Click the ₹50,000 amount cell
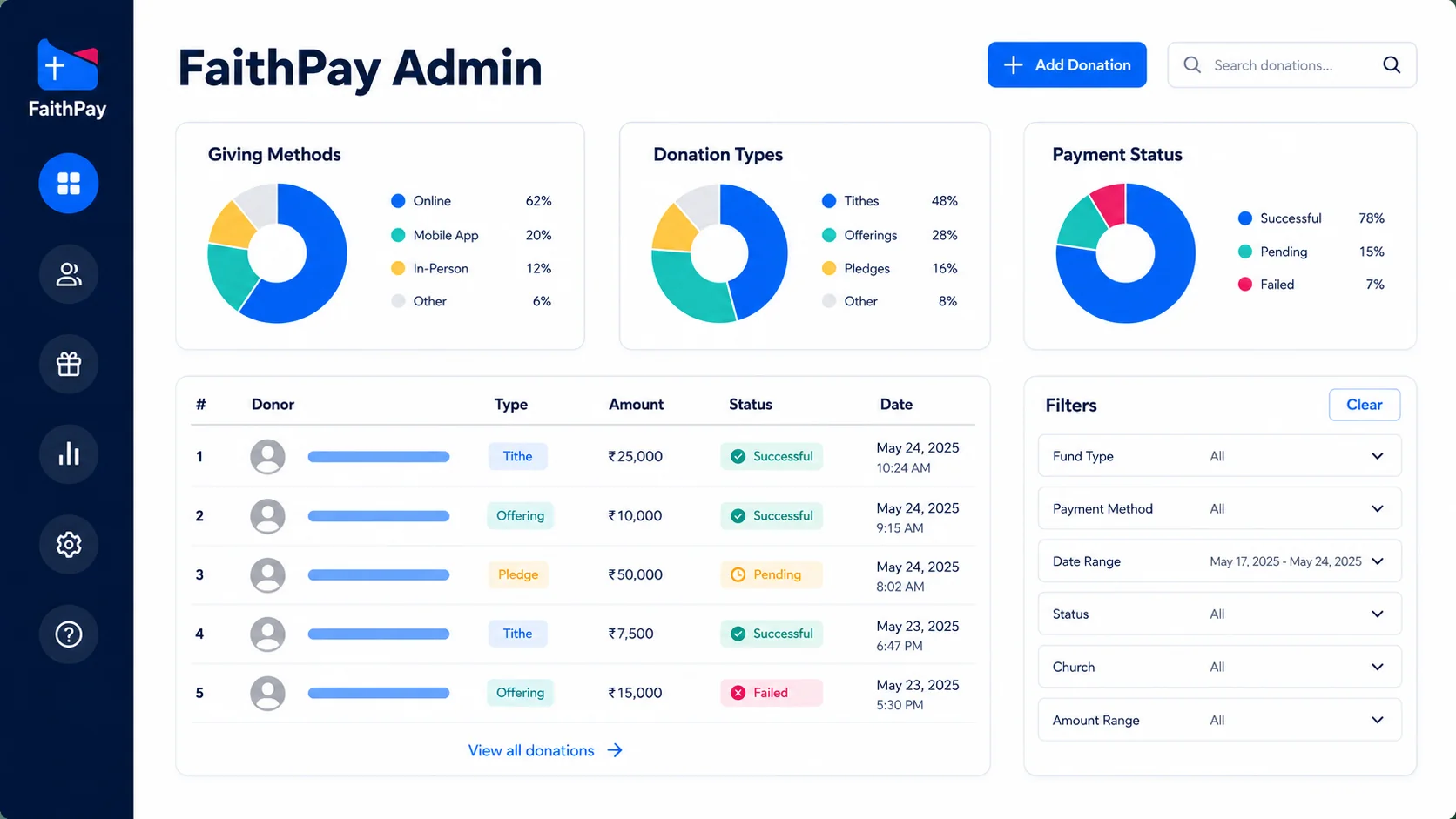 [635, 574]
